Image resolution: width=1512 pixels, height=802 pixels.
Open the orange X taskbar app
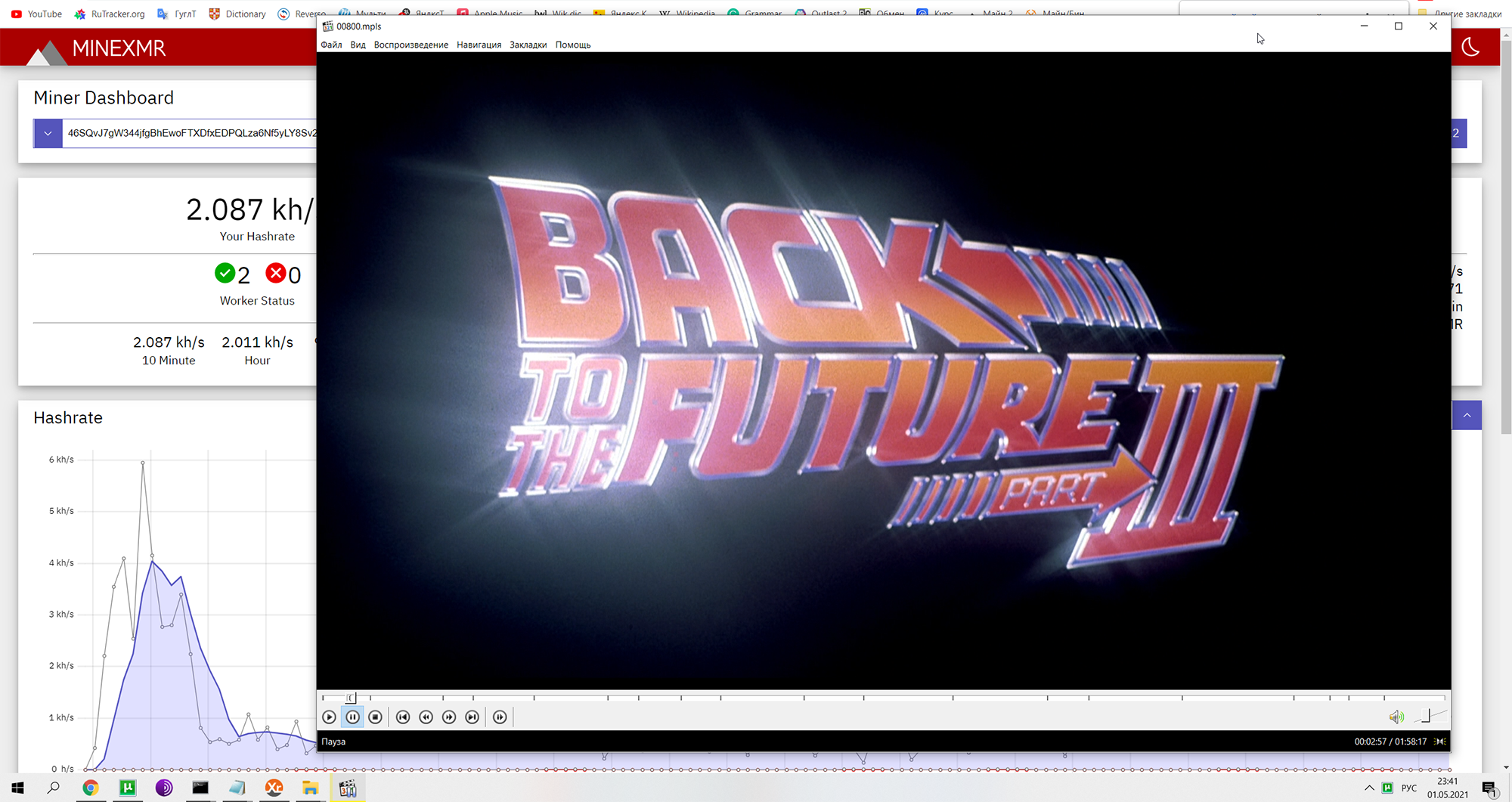point(274,788)
